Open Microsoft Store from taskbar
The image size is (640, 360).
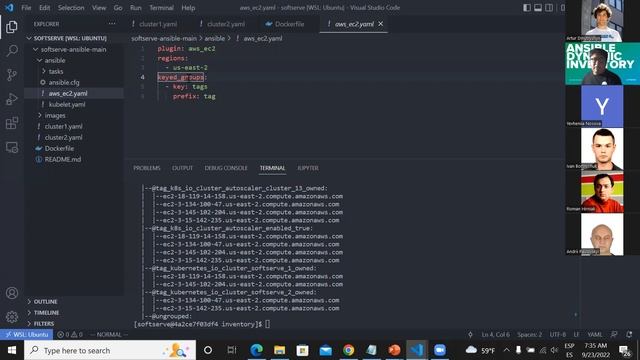coord(302,350)
